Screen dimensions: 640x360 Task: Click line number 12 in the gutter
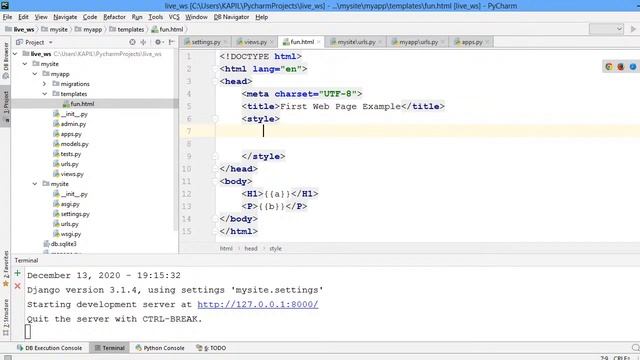(187, 194)
